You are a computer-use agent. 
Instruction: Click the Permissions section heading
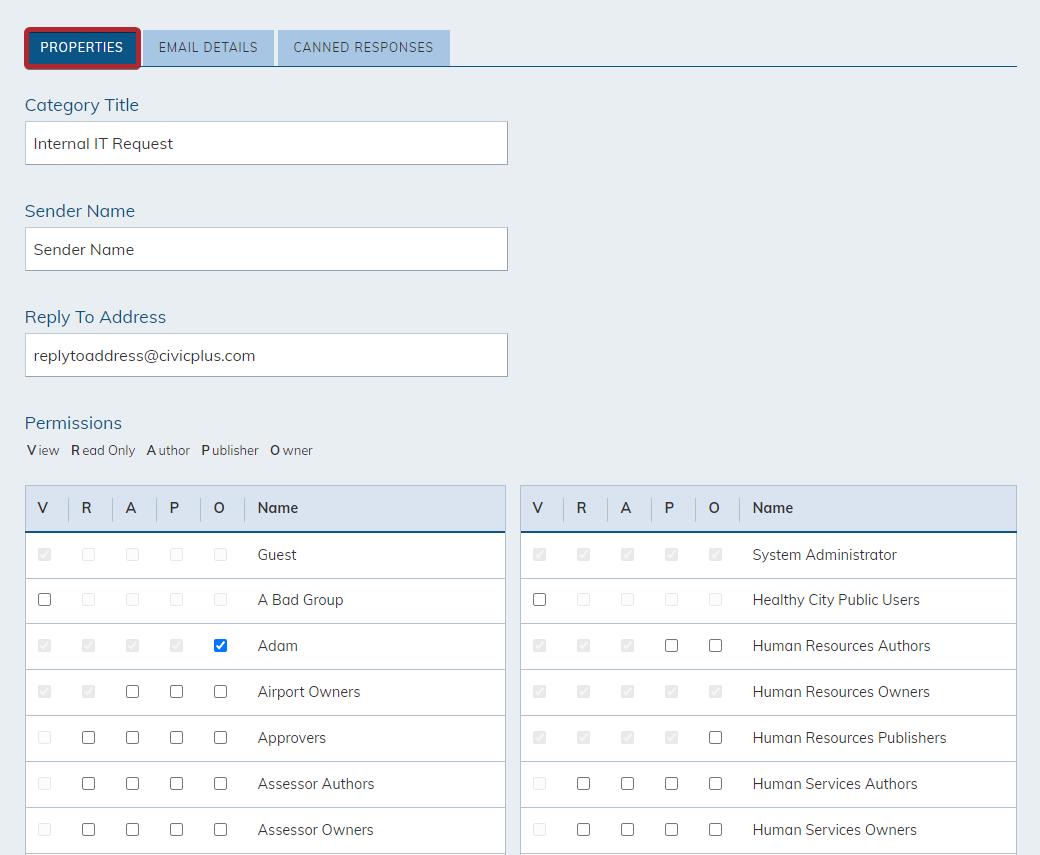click(x=73, y=423)
